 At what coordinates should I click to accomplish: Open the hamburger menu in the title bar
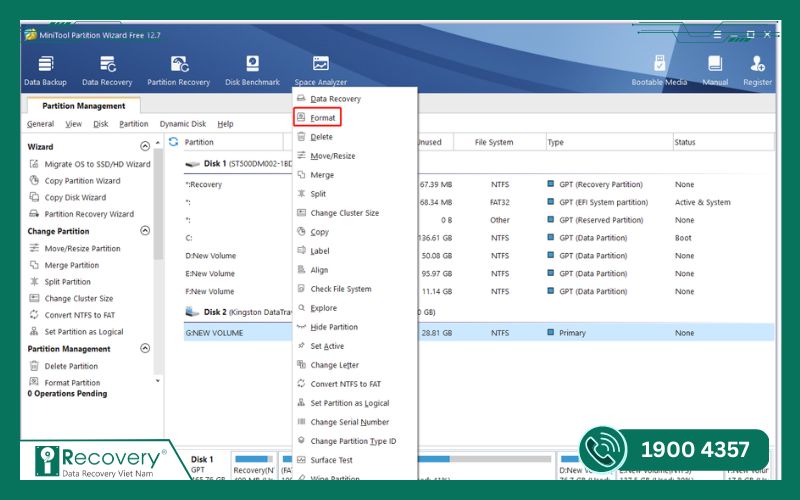click(x=717, y=35)
